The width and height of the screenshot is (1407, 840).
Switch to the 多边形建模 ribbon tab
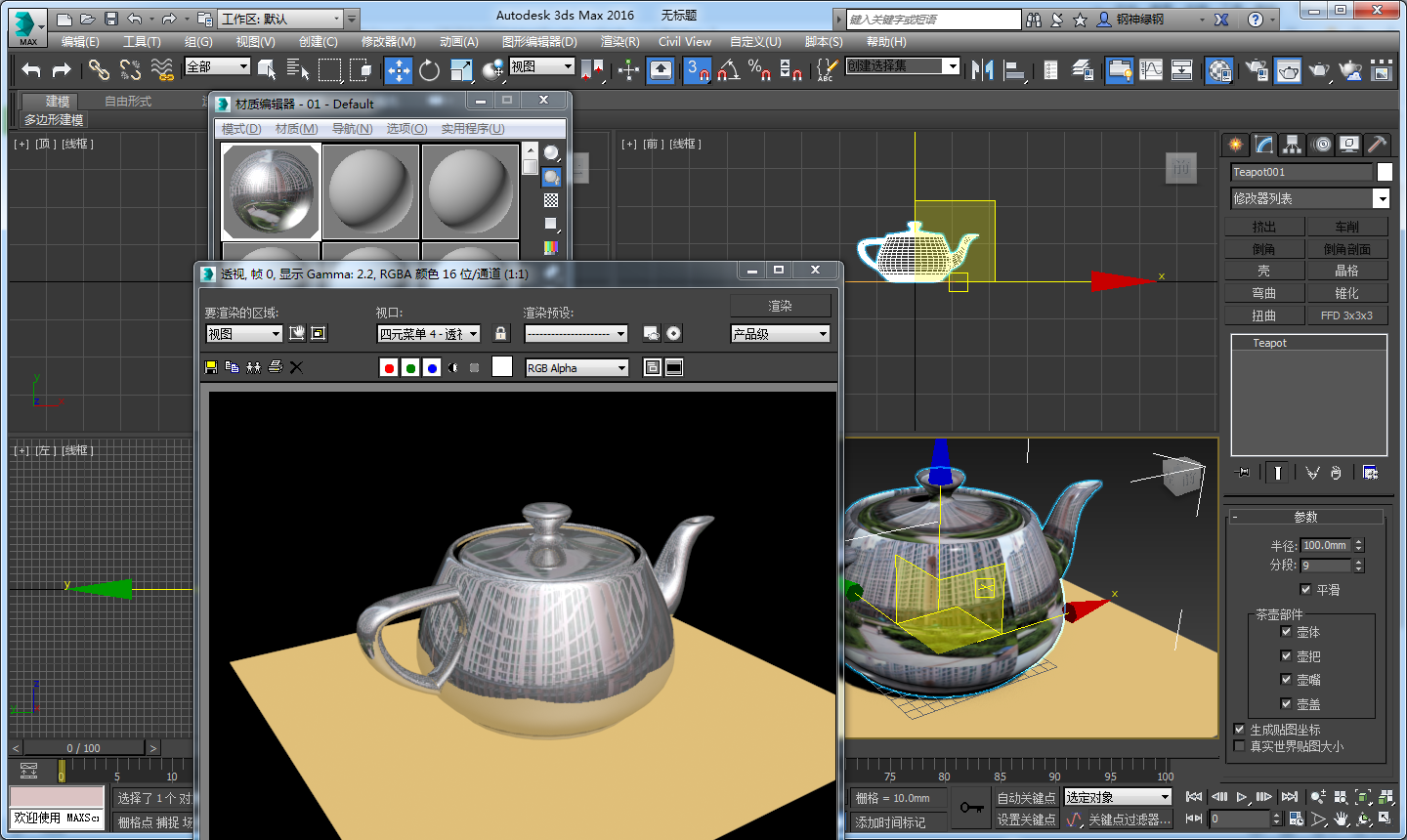pos(53,119)
